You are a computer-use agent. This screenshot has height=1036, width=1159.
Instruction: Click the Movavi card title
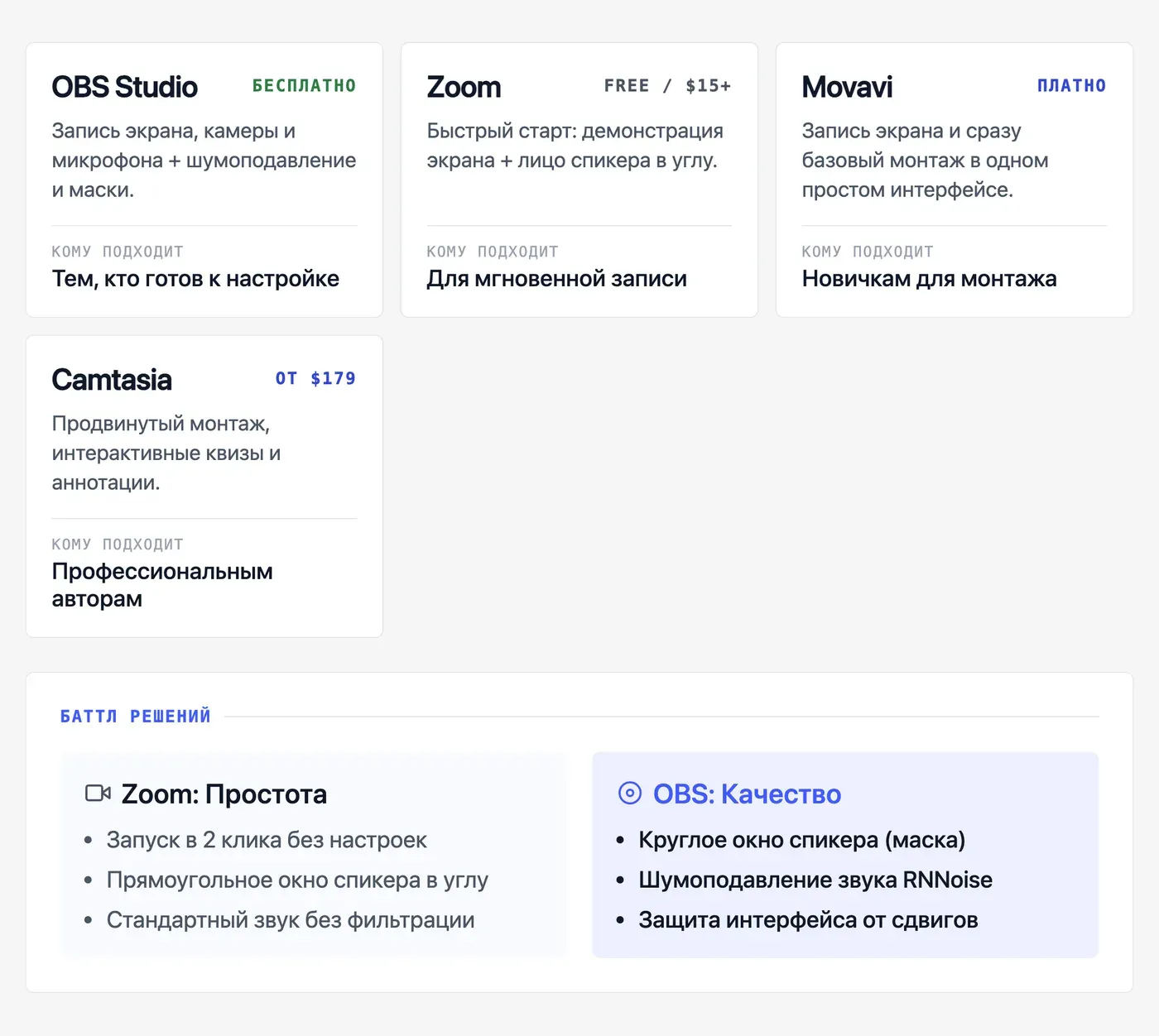848,87
